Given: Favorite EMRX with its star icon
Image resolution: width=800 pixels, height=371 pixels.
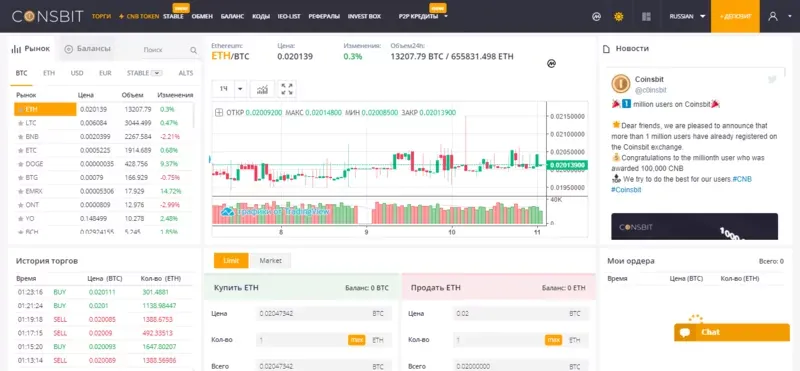Looking at the screenshot, I should (20, 191).
